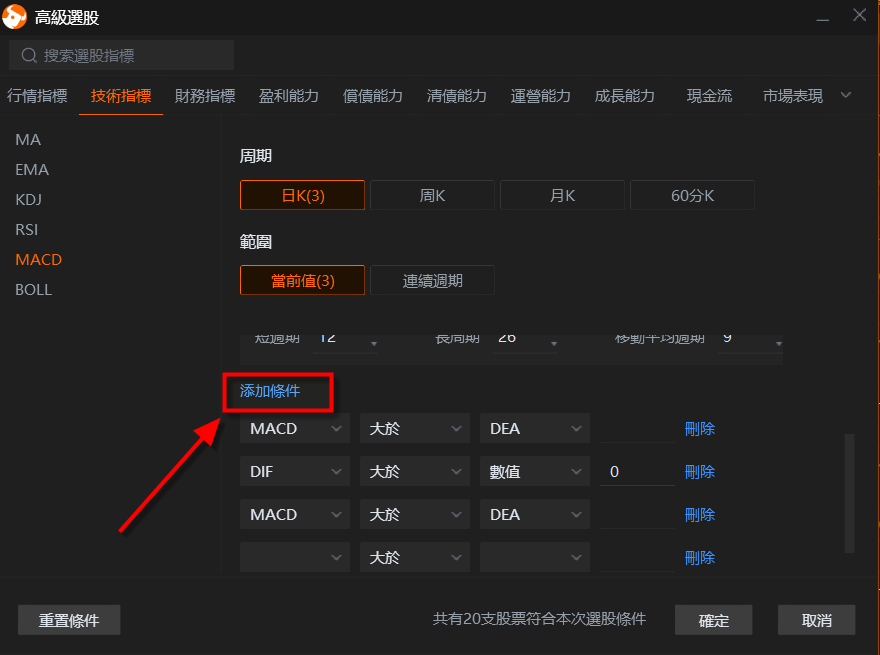Select KDJ in the indicator list
The height and width of the screenshot is (655, 880).
(29, 199)
